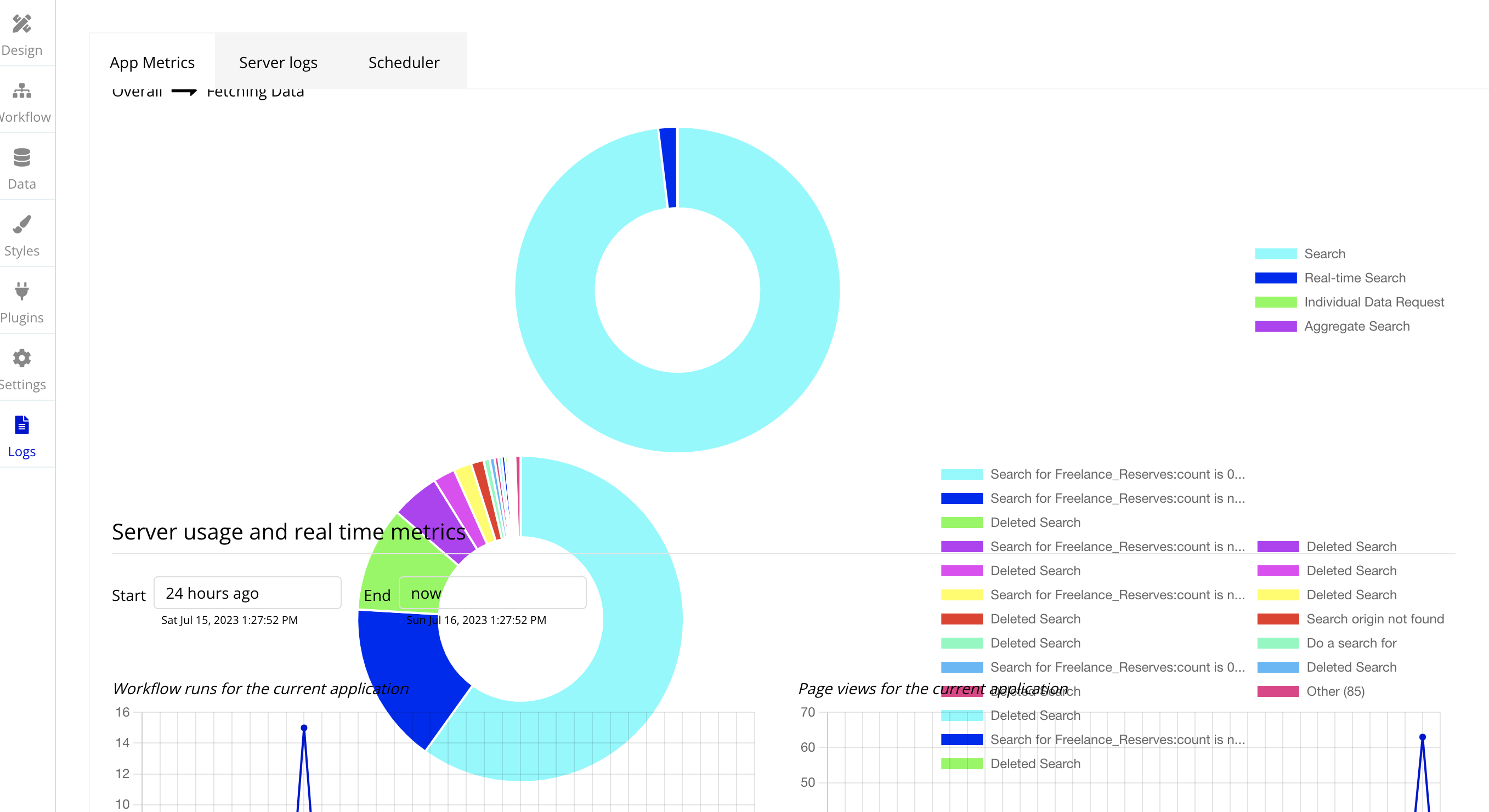The height and width of the screenshot is (812, 1489).
Task: Open the Settings gear icon
Action: (x=22, y=357)
